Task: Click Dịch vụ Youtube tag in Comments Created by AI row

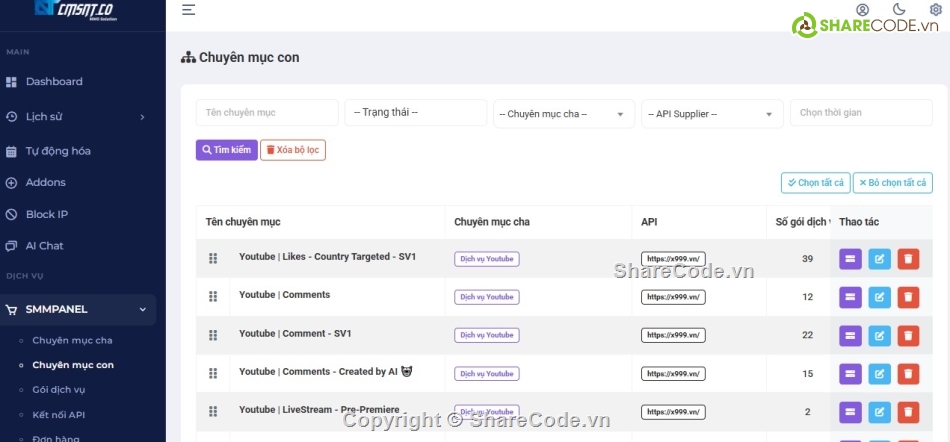Action: click(487, 374)
